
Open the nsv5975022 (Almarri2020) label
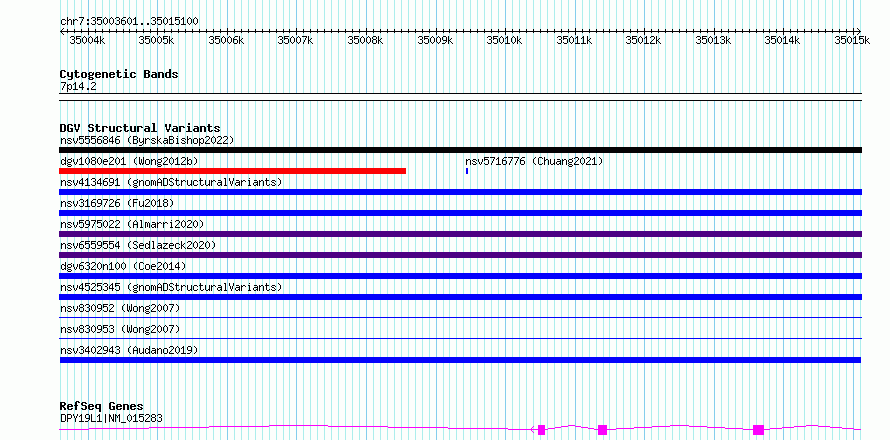pyautogui.click(x=132, y=224)
